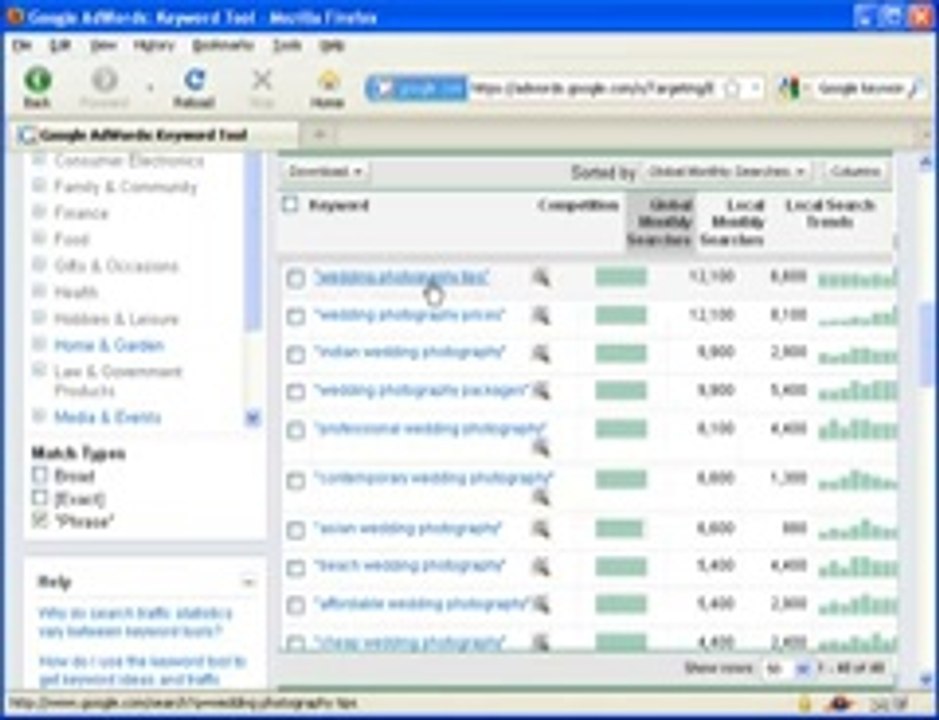The width and height of the screenshot is (939, 720).
Task: Open a new tab with plus button
Action: (x=319, y=134)
